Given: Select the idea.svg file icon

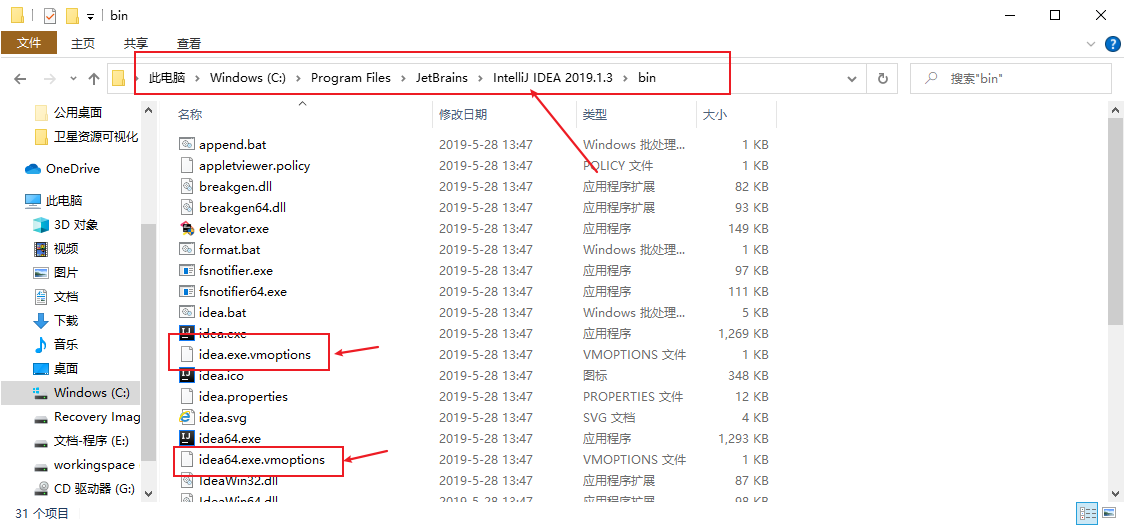Looking at the screenshot, I should [187, 418].
